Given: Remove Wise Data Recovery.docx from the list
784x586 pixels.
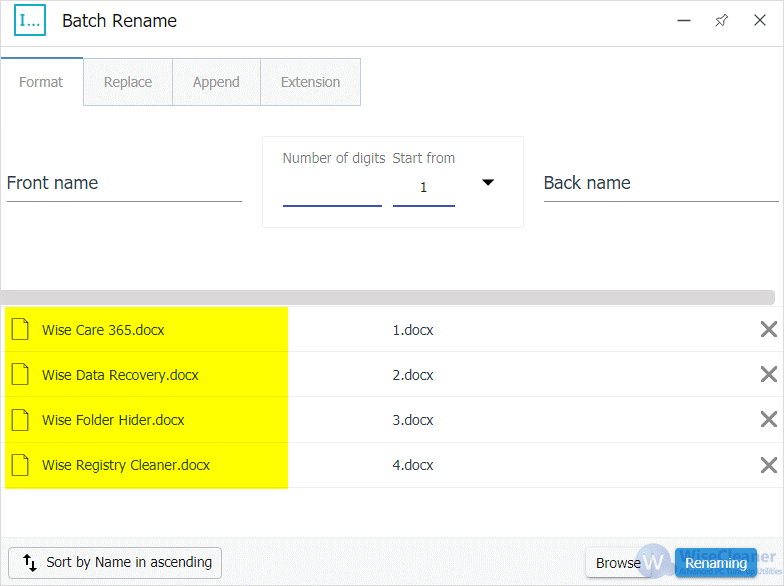Looking at the screenshot, I should [x=768, y=374].
